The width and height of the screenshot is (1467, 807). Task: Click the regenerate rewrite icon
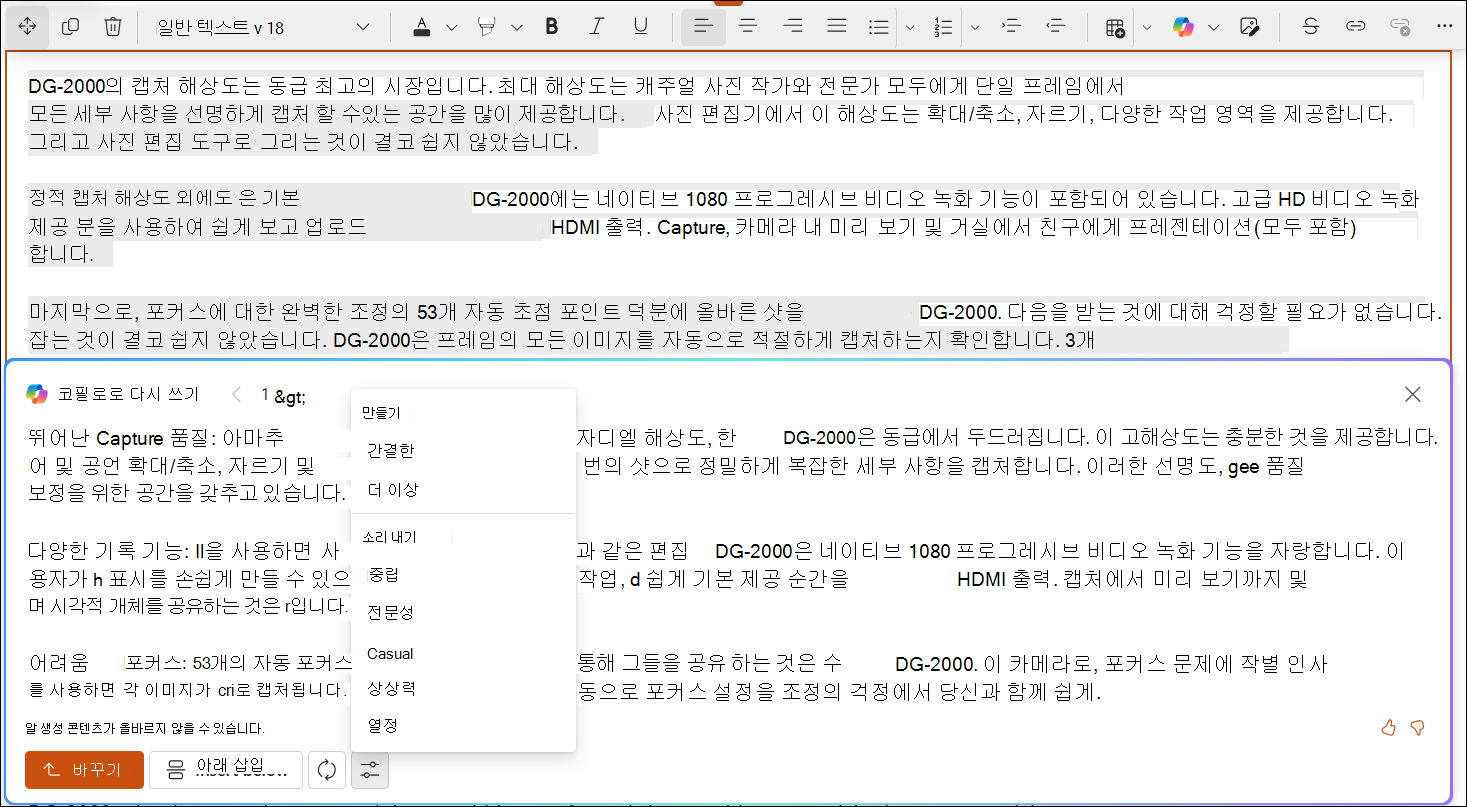pos(327,770)
